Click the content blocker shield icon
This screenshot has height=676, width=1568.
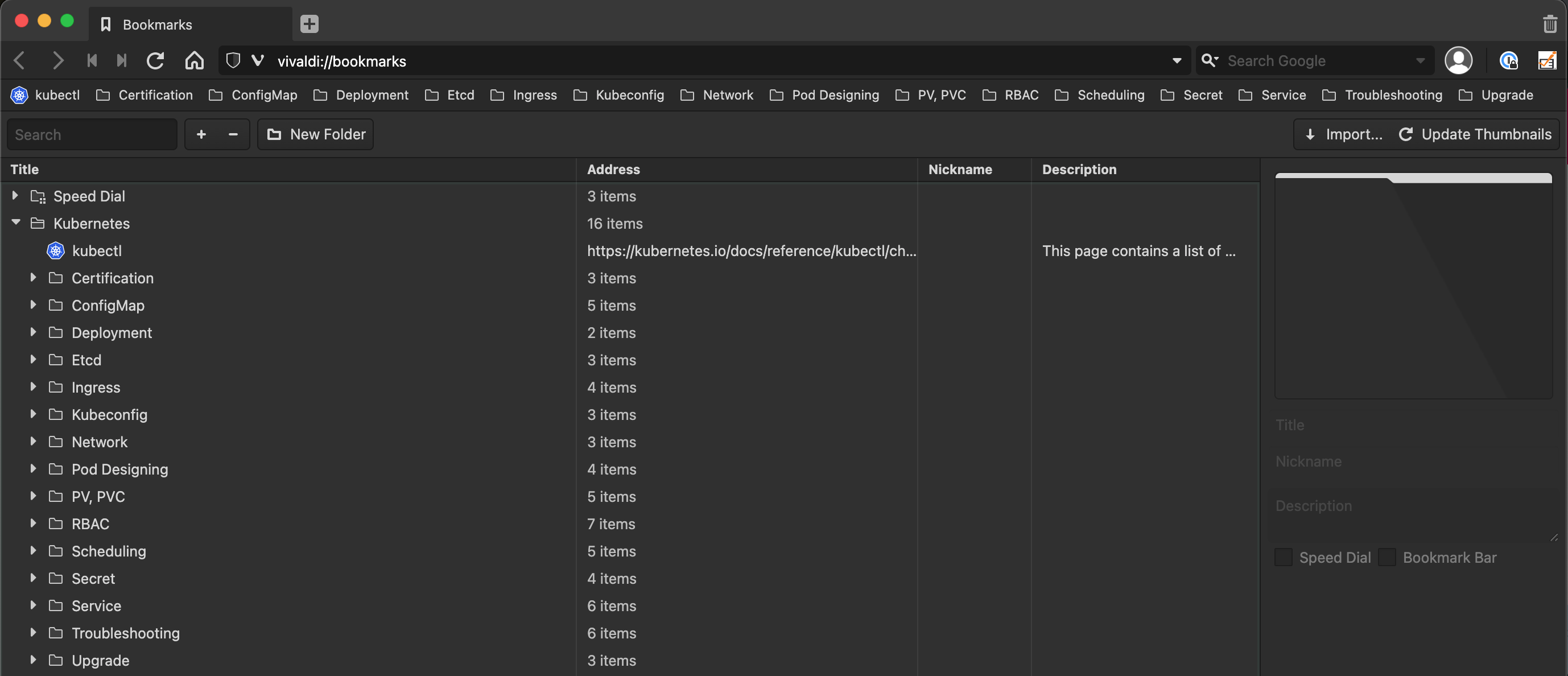point(233,61)
